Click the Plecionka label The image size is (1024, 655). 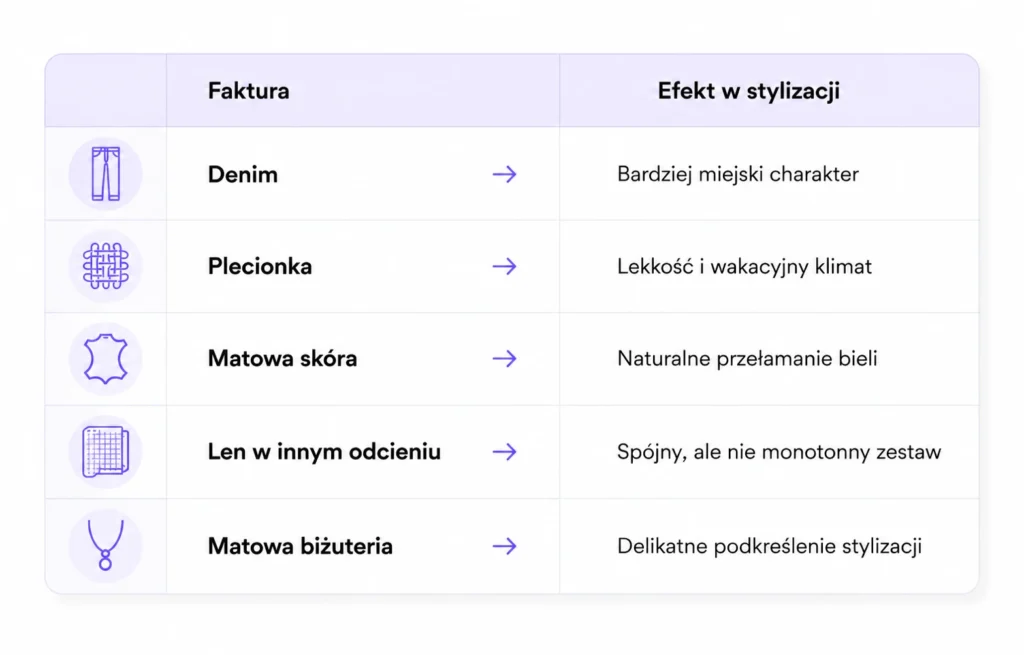260,266
